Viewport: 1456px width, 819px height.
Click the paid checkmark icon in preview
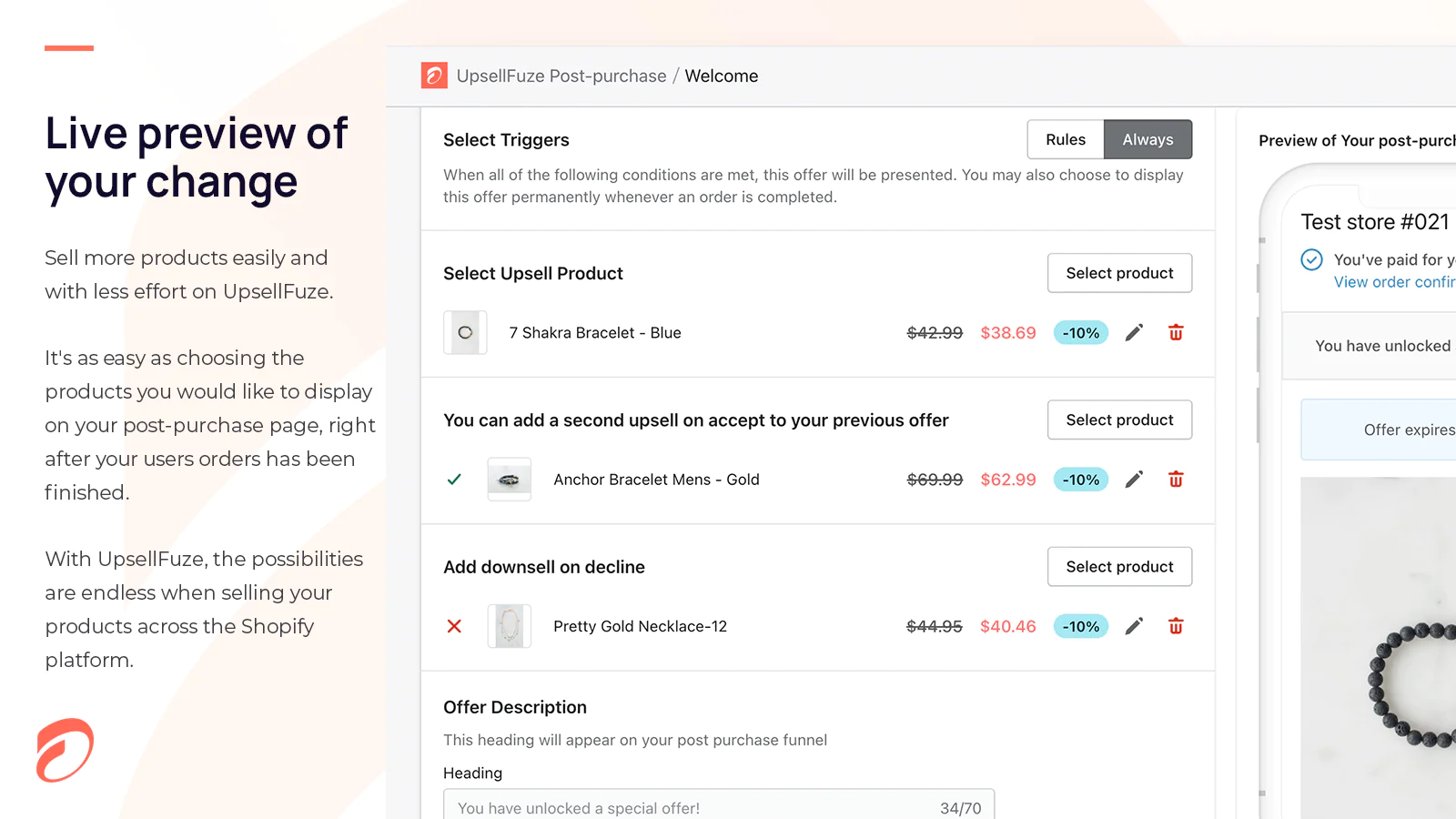pyautogui.click(x=1311, y=259)
